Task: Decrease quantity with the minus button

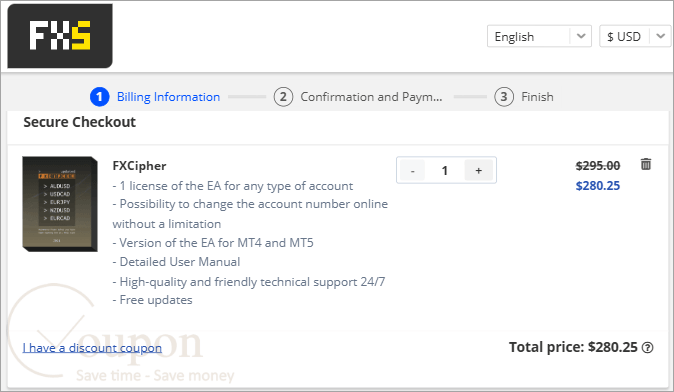Action: click(412, 171)
